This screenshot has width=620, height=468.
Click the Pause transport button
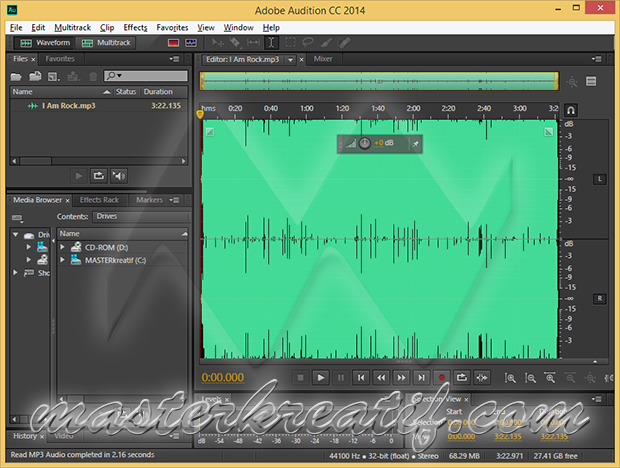pyautogui.click(x=341, y=378)
